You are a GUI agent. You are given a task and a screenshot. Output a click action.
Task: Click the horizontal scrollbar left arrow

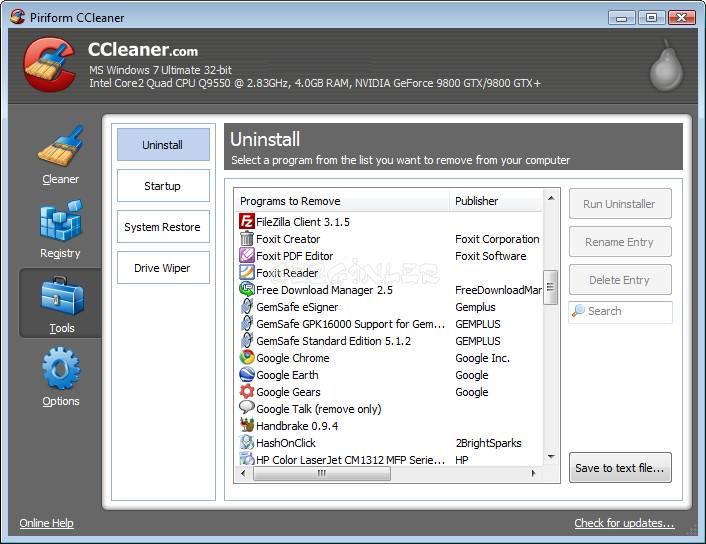(x=244, y=473)
